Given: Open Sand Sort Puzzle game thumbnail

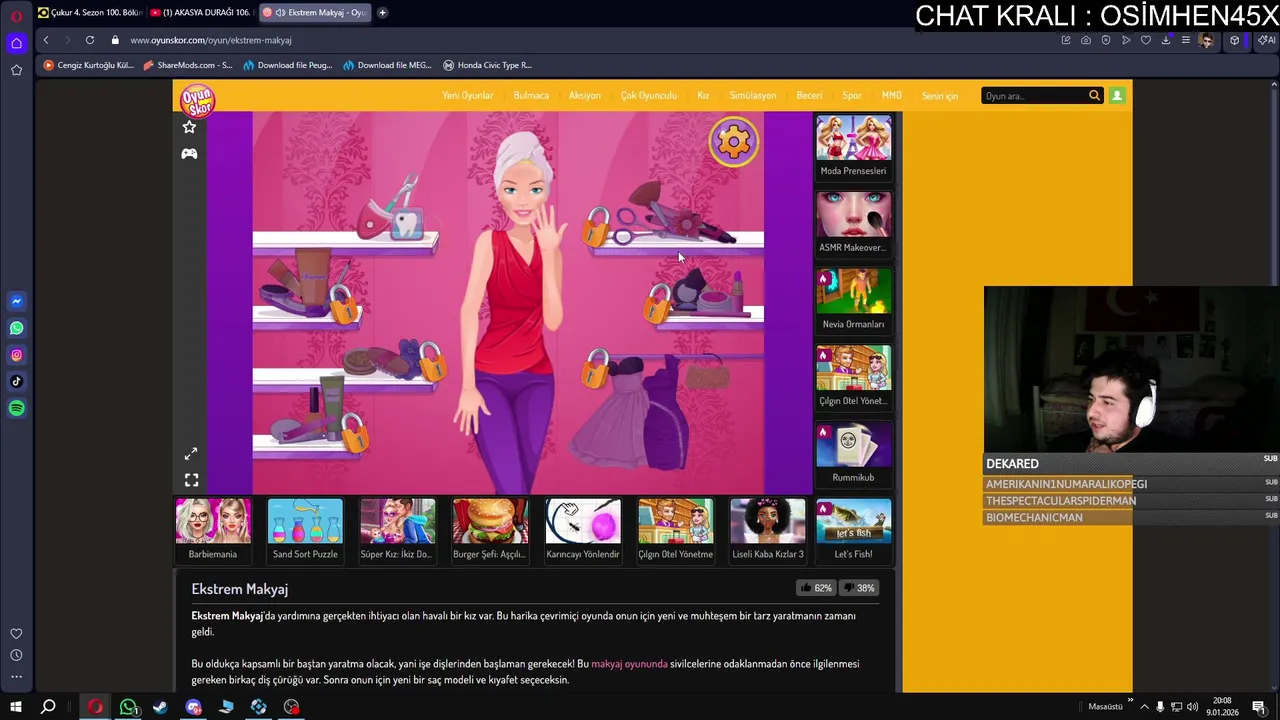Looking at the screenshot, I should 305,530.
